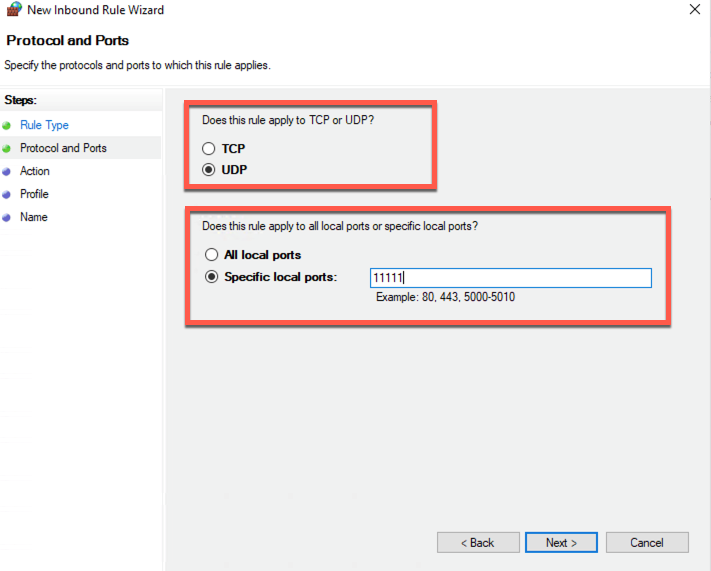Open the Profile step label

(x=34, y=194)
